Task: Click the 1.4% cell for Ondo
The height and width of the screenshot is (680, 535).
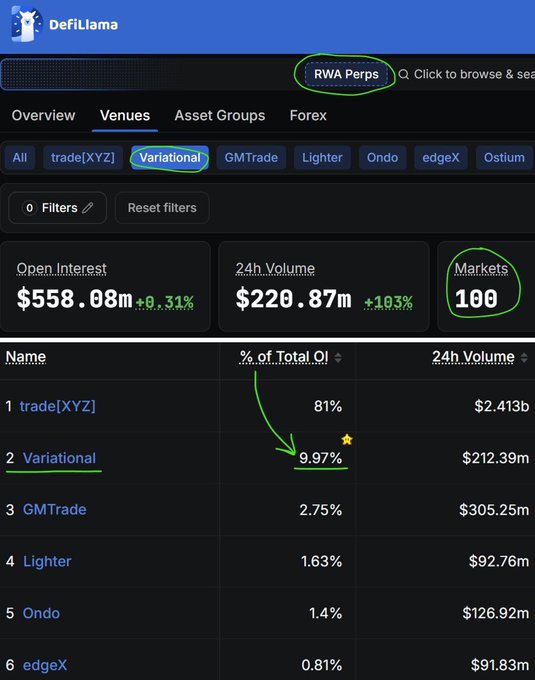Action: (325, 613)
